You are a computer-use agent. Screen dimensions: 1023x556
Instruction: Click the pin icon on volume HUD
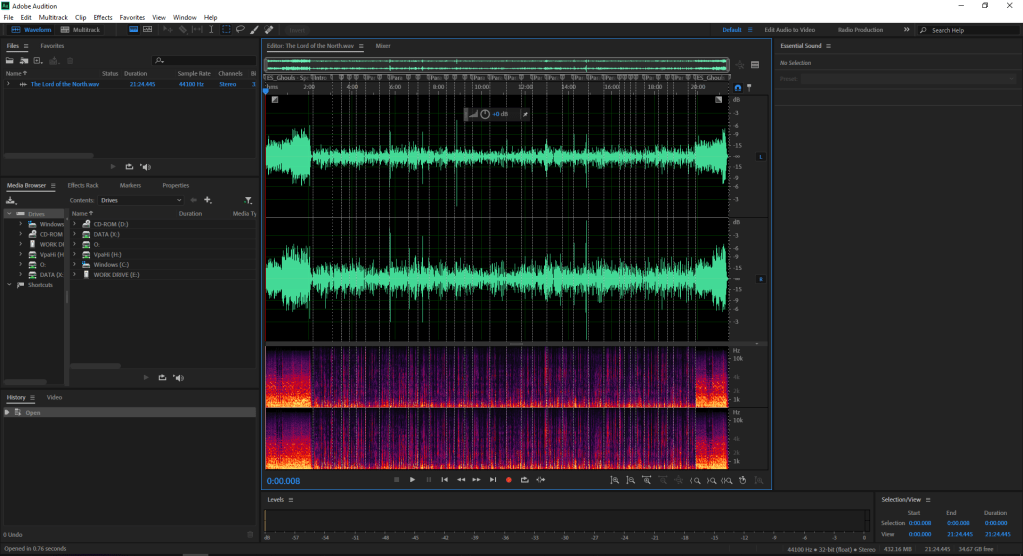[x=526, y=114]
